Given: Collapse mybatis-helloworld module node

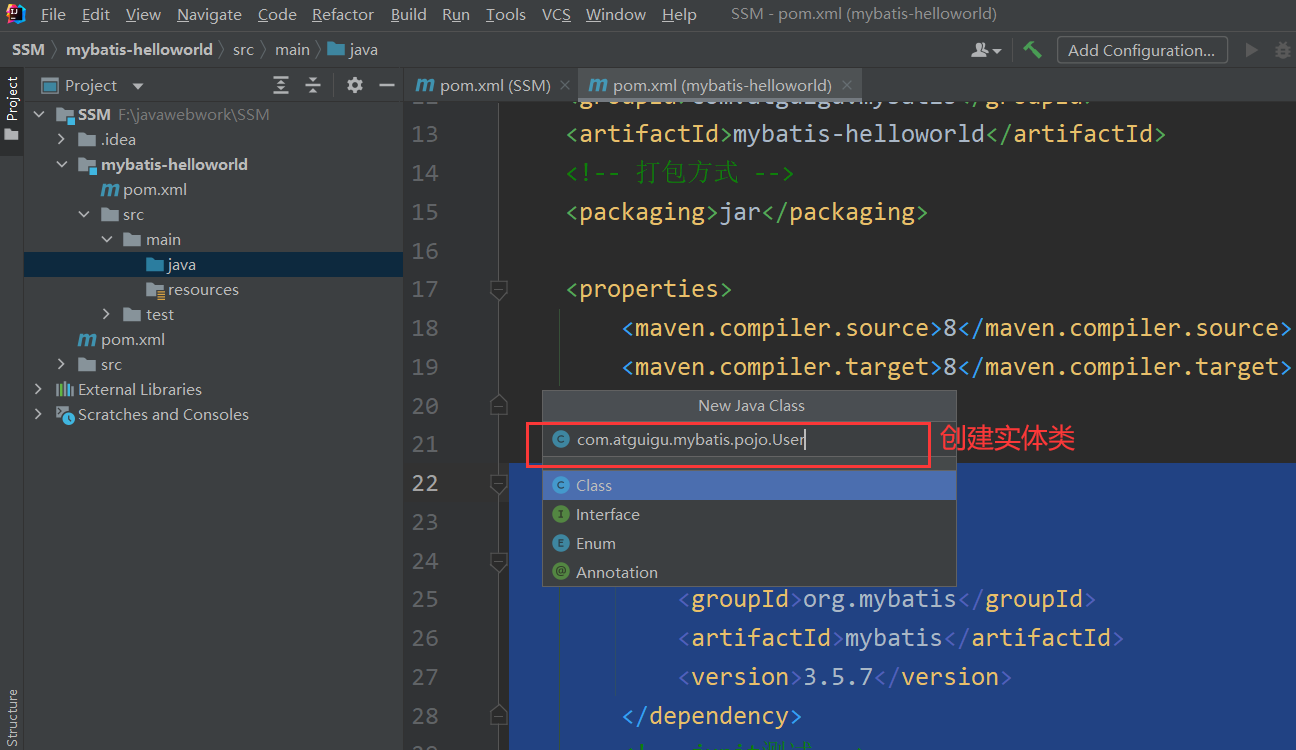Looking at the screenshot, I should [62, 164].
